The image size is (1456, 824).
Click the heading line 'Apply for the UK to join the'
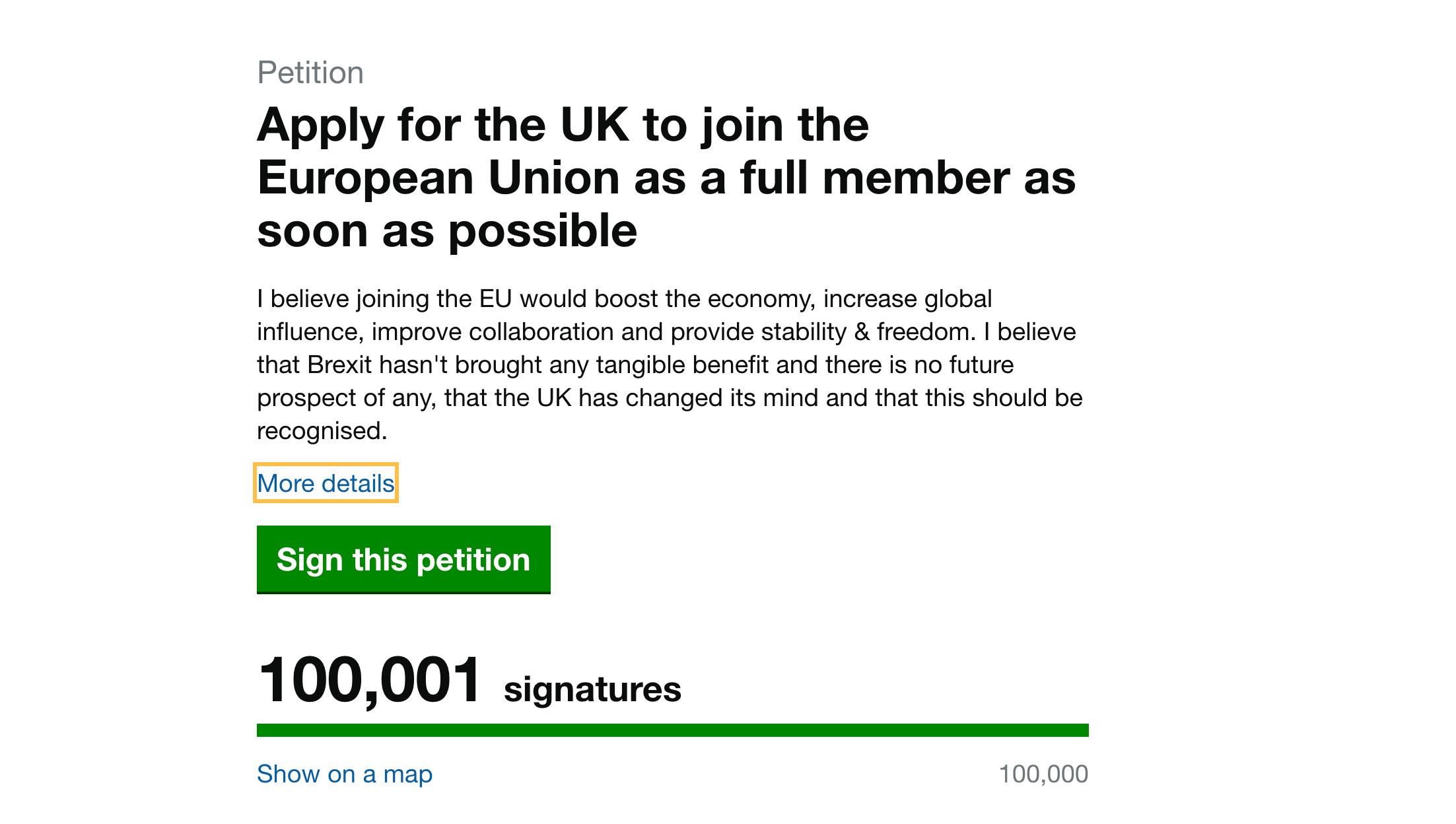pyautogui.click(x=563, y=125)
